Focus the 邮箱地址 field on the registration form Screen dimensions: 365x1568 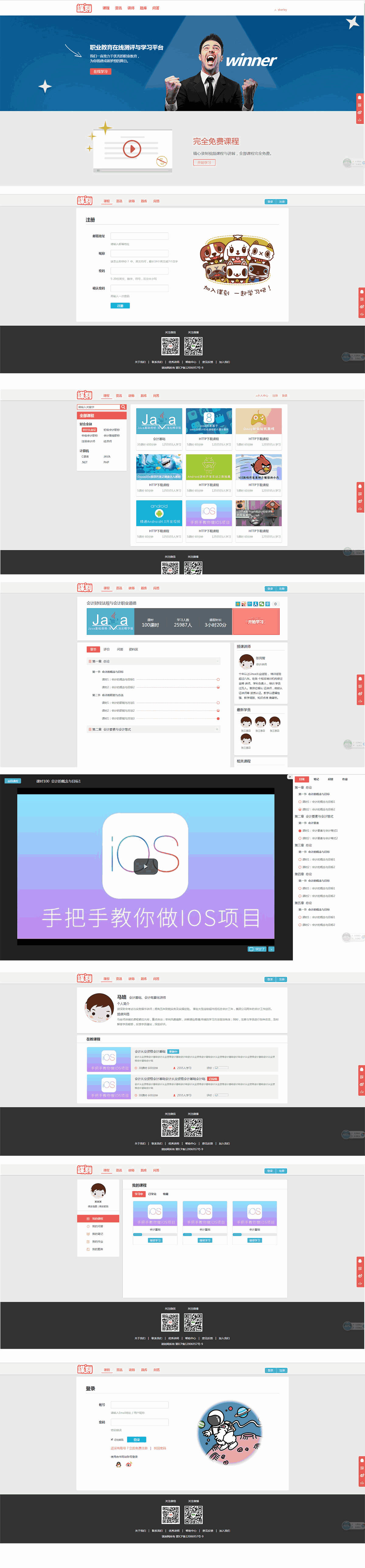tap(139, 236)
